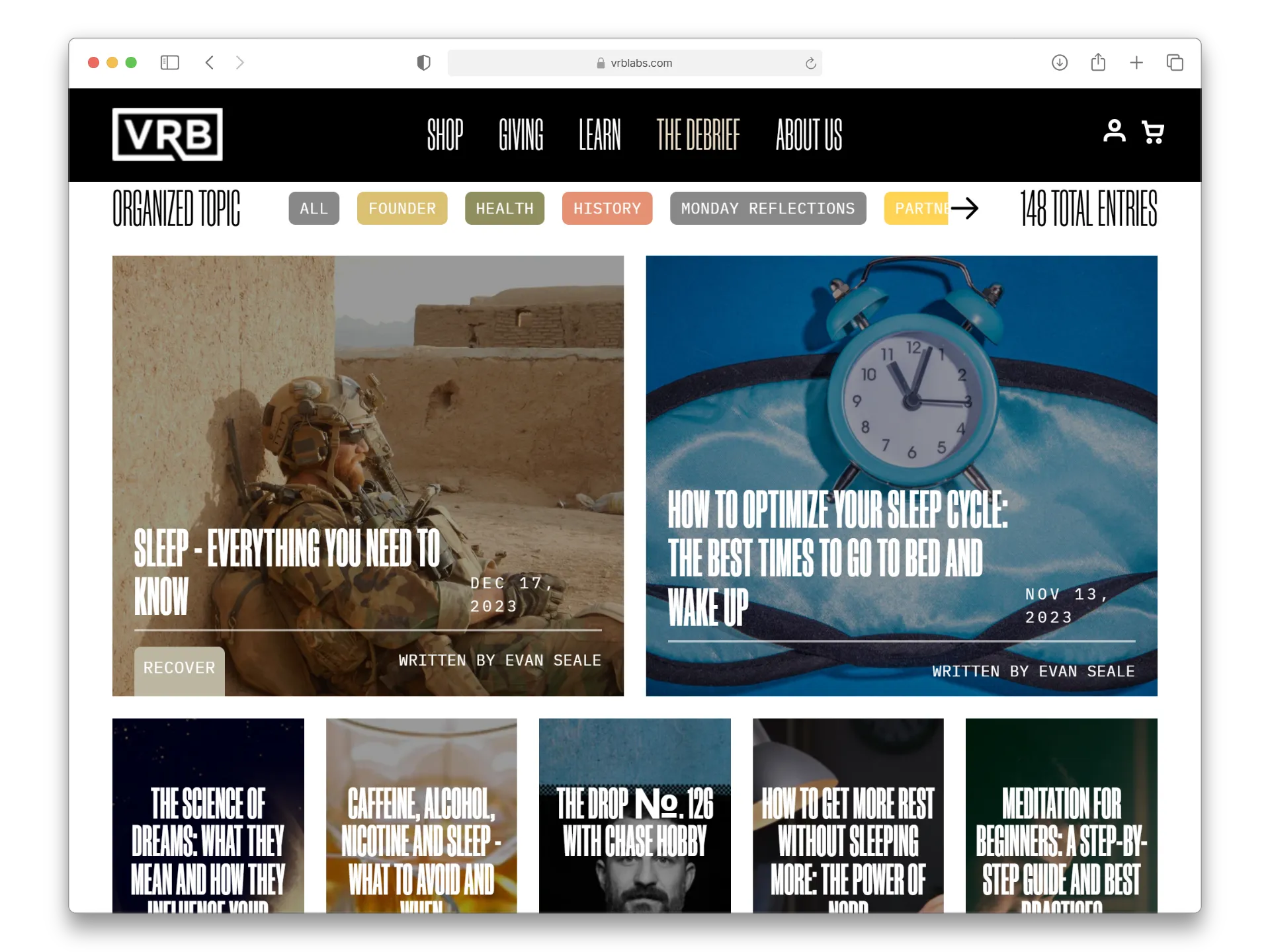Click the VRB logo
Screen dimensions: 1270x952
point(167,134)
